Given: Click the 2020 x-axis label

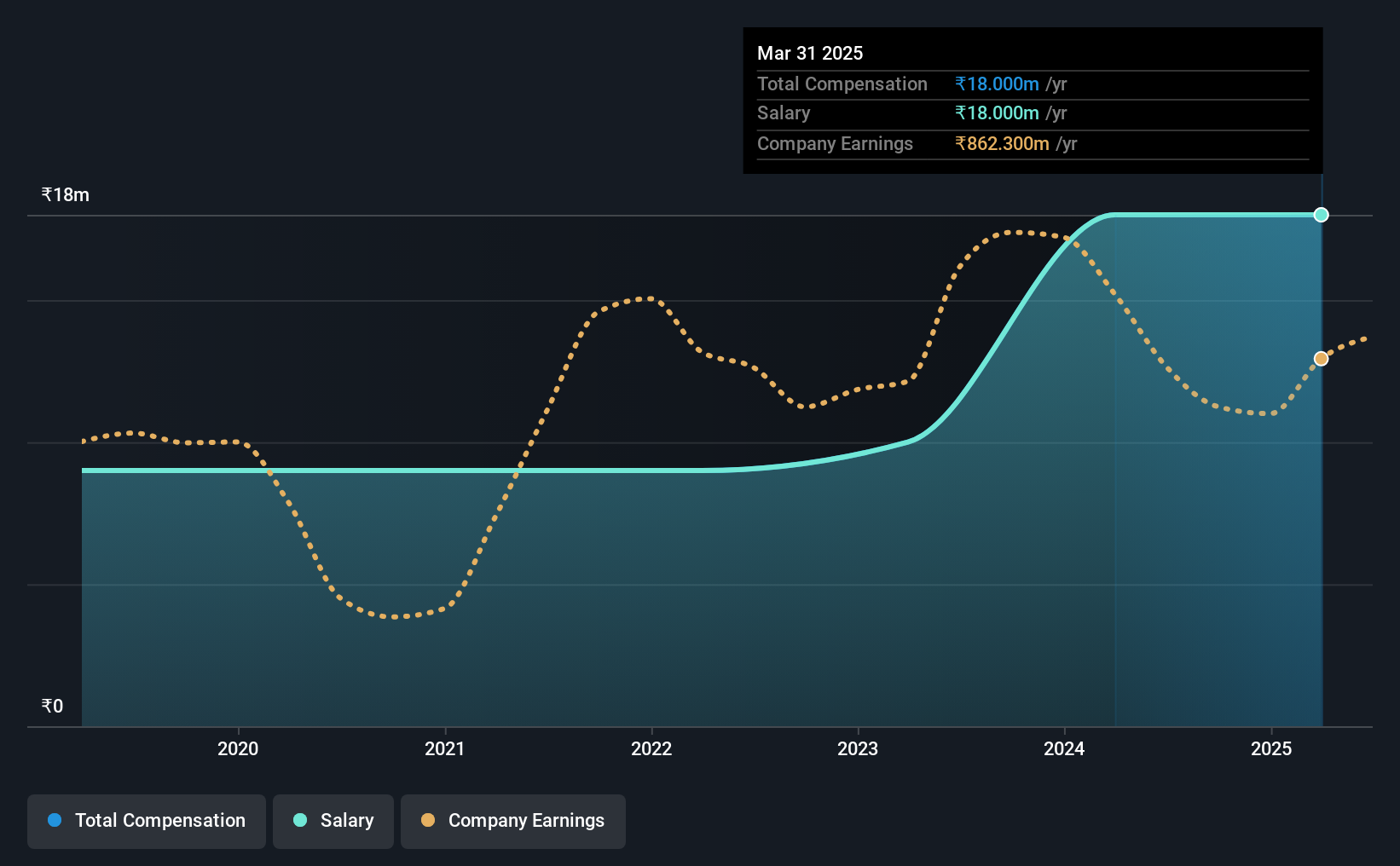Looking at the screenshot, I should [x=238, y=748].
